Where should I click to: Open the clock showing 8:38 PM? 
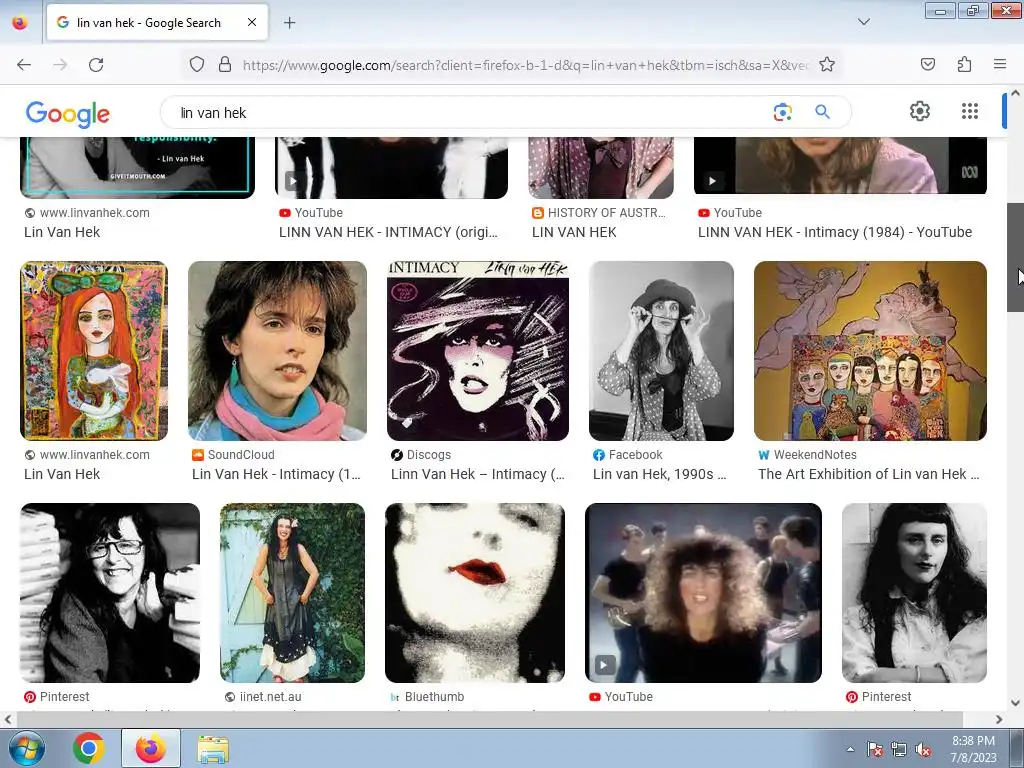(x=974, y=749)
